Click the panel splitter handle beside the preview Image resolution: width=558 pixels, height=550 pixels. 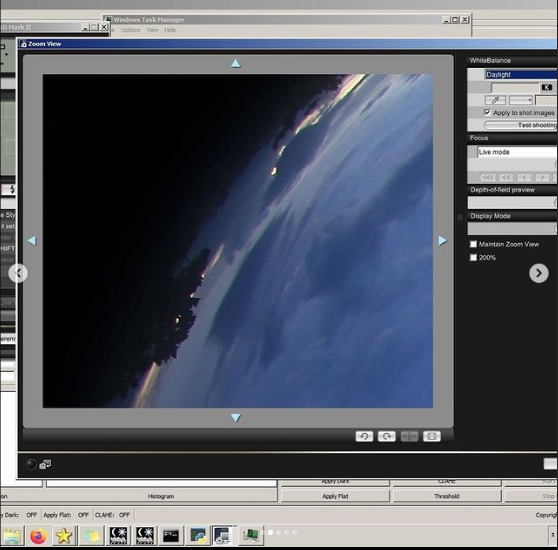[x=460, y=217]
